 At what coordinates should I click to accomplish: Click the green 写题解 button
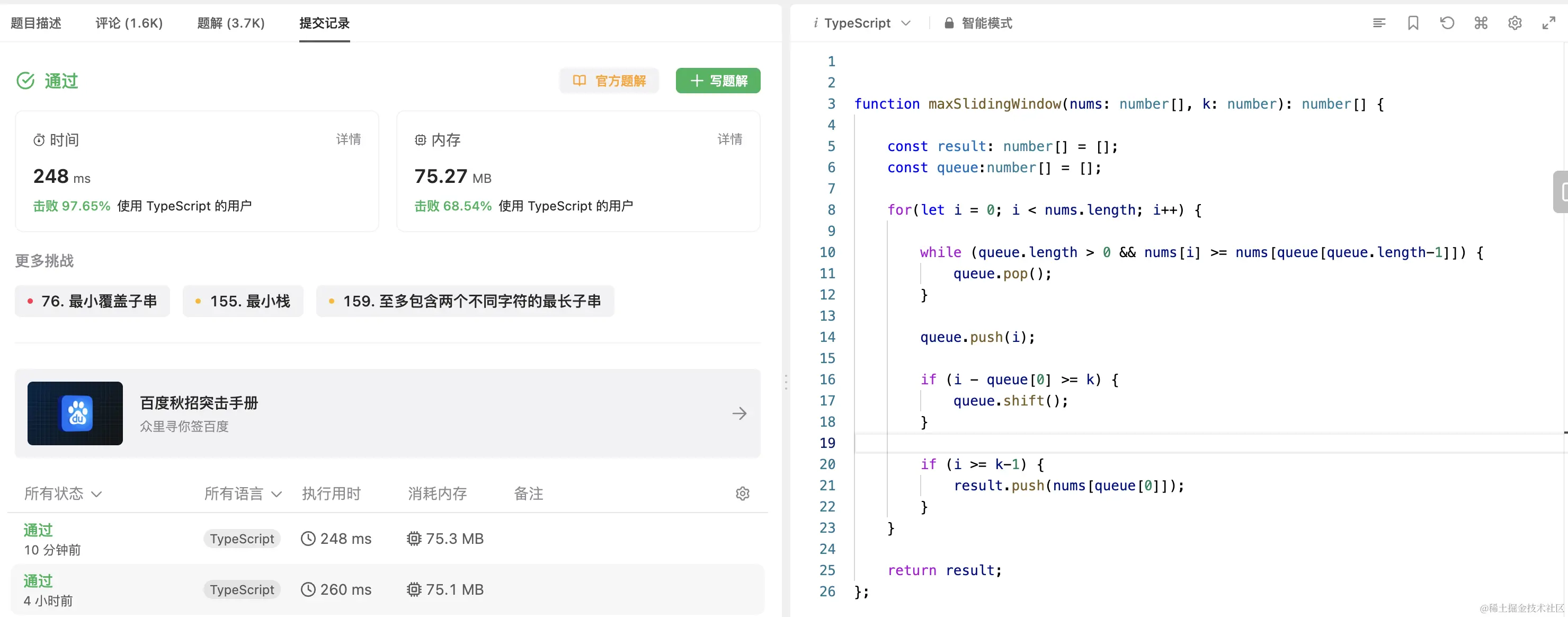pos(718,81)
